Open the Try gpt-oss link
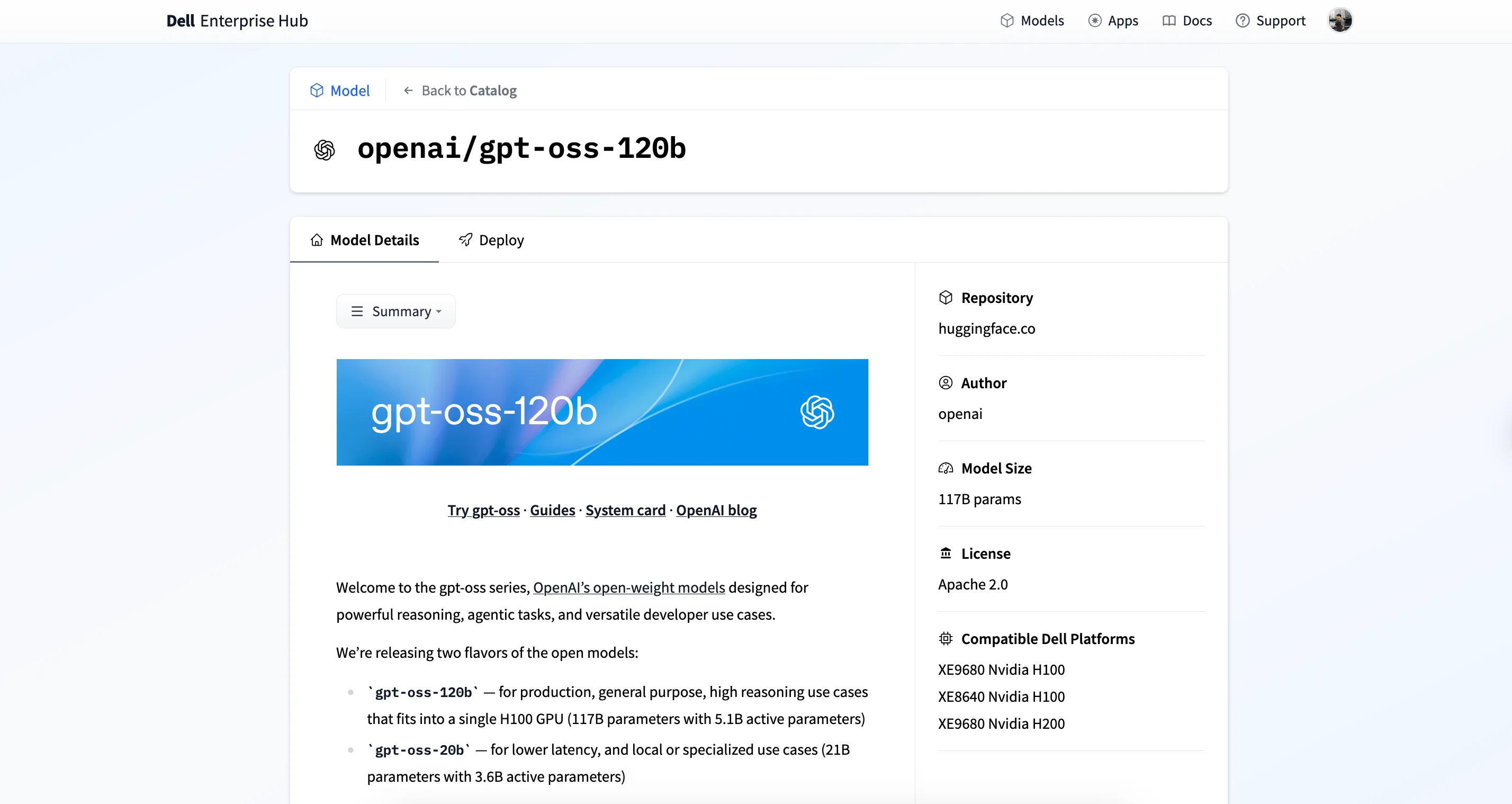Screen dimensions: 1512x804 (484, 511)
